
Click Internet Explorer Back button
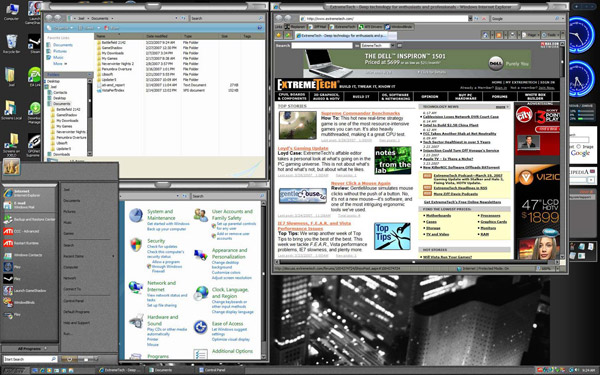click(279, 18)
